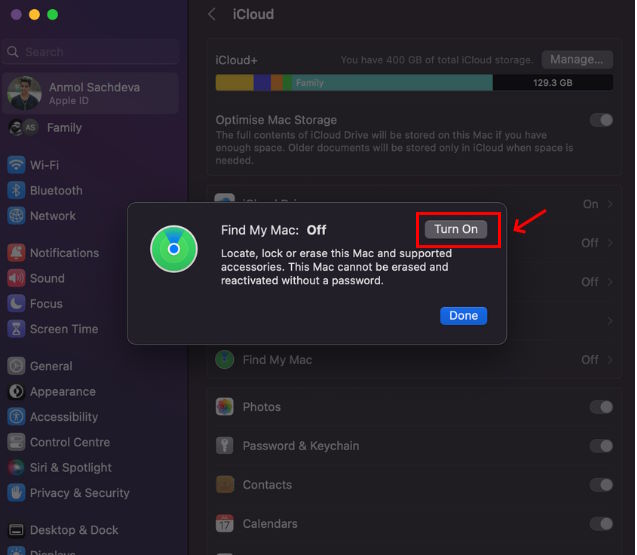Click the Photos app icon
The height and width of the screenshot is (555, 637).
225,407
